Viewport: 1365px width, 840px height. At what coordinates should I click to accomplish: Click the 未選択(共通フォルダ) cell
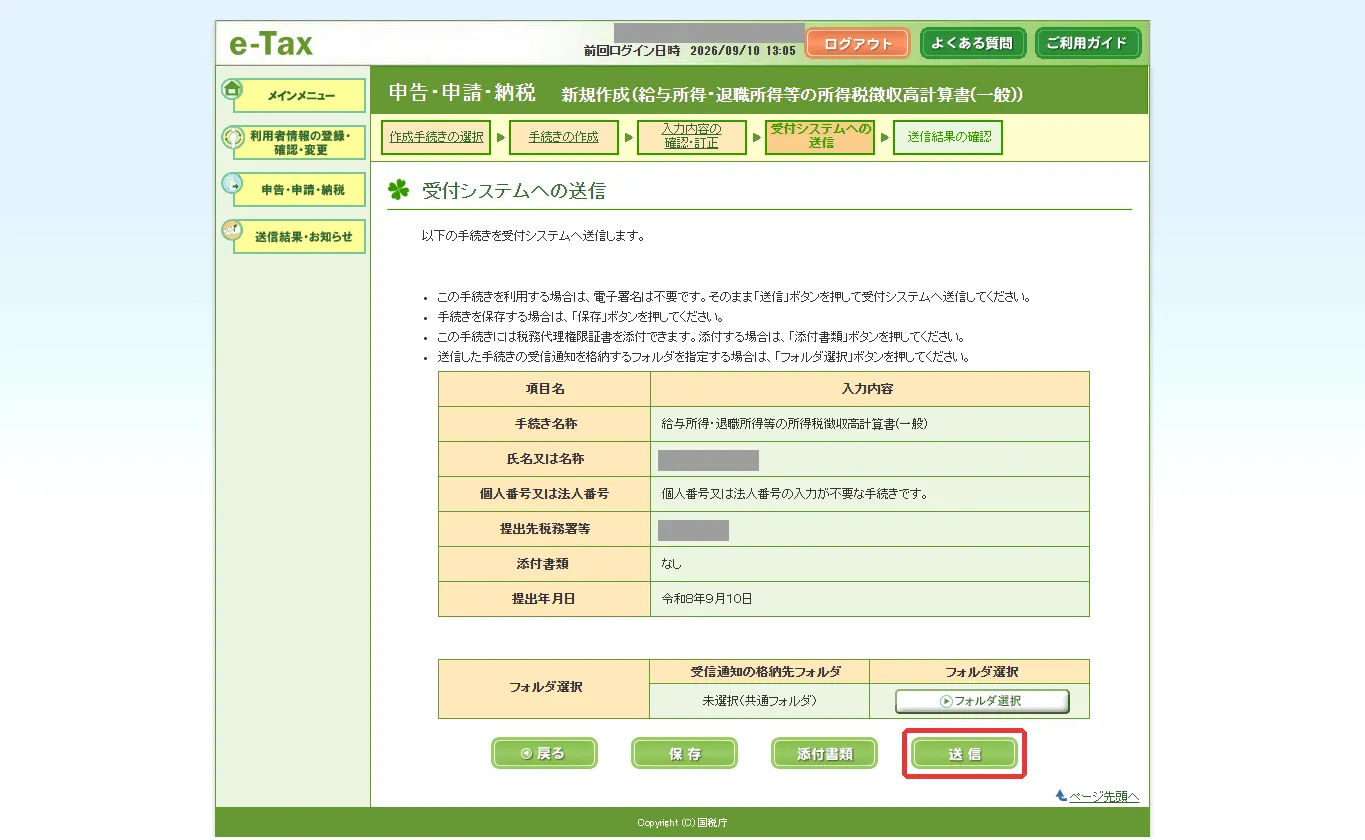[x=760, y=701]
